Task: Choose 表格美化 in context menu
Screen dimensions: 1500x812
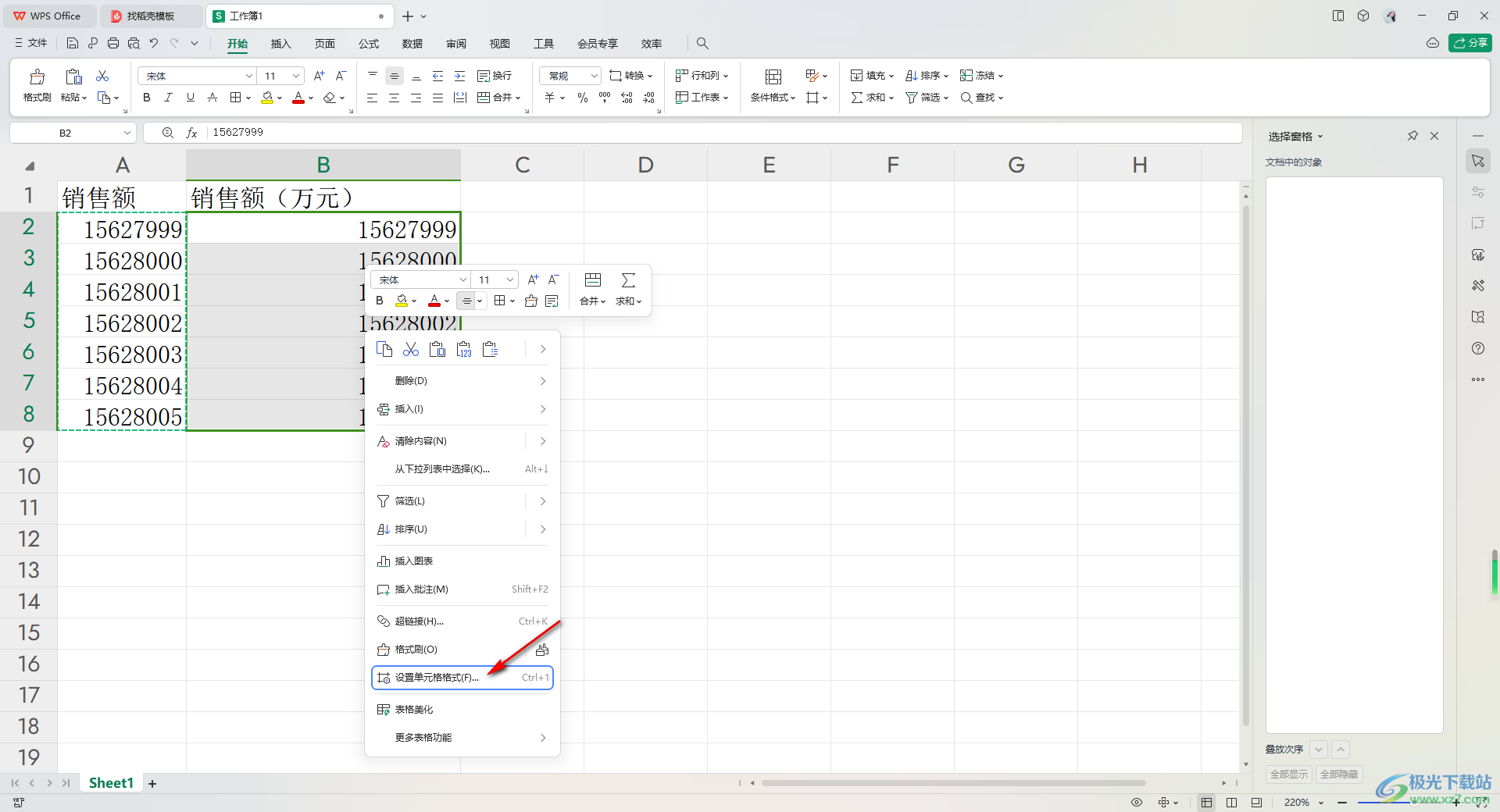Action: coord(462,710)
